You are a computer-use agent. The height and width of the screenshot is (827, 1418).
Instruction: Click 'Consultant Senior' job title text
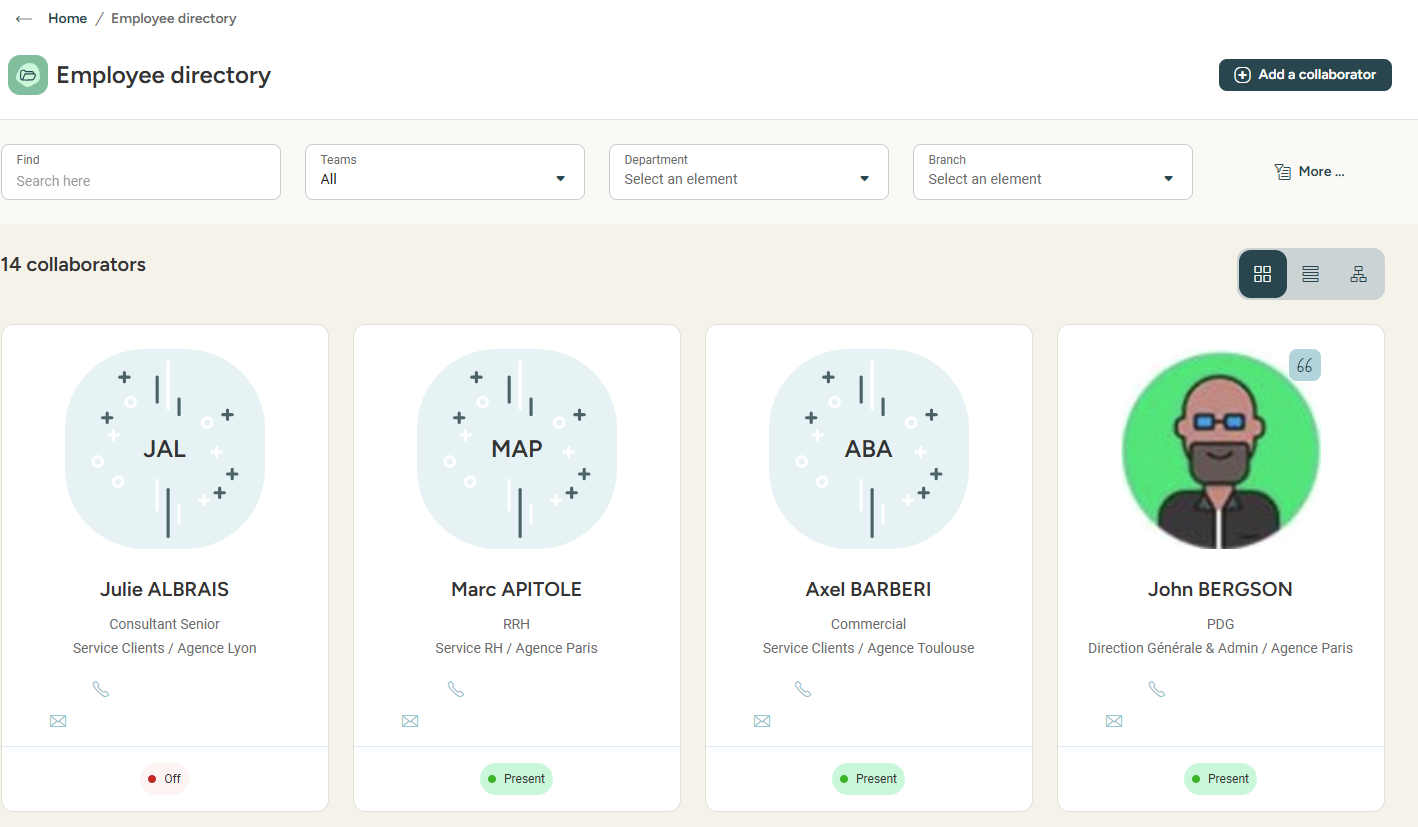click(165, 624)
